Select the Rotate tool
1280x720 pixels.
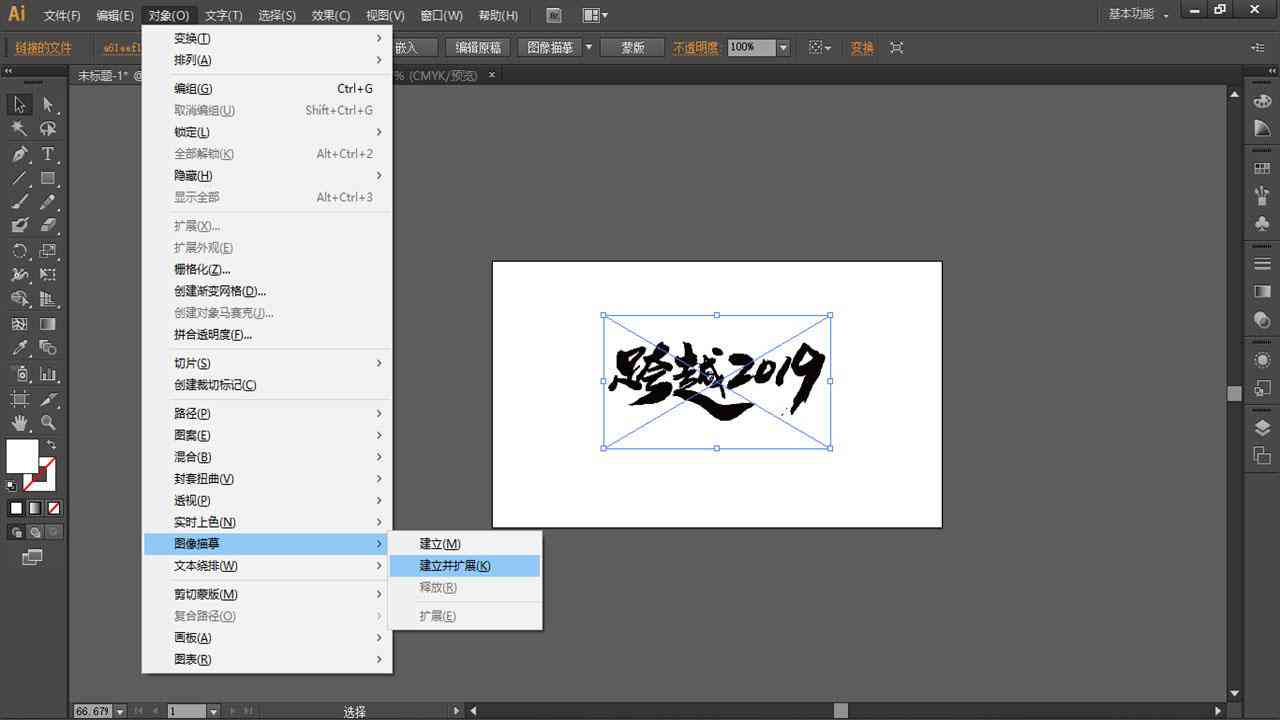pyautogui.click(x=19, y=251)
